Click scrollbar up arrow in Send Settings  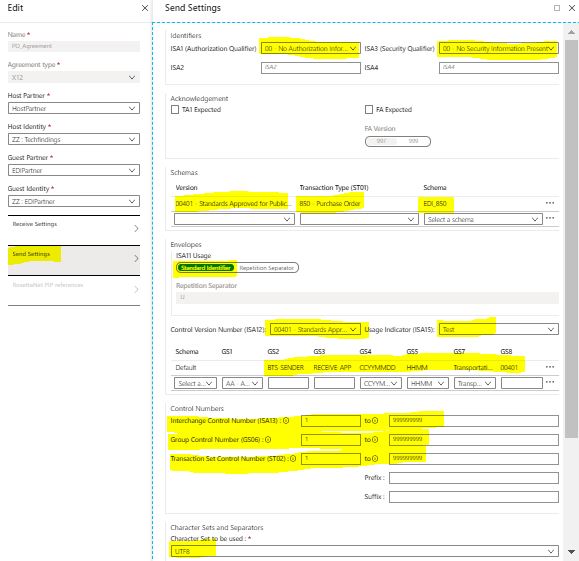tap(571, 33)
